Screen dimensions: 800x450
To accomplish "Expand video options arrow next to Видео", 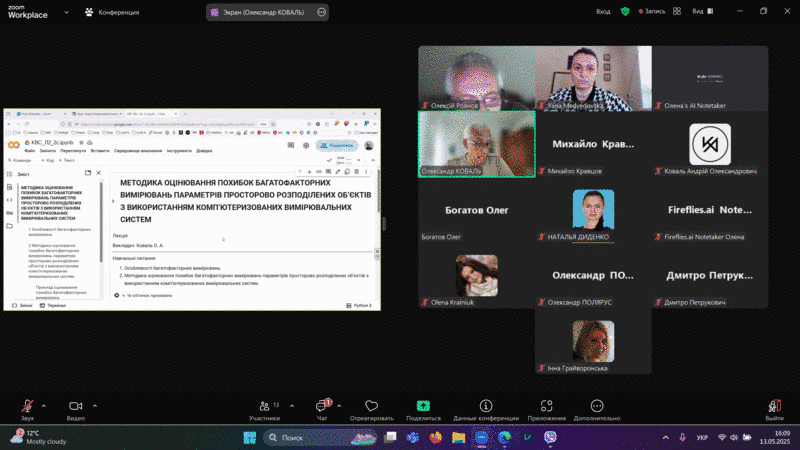I will click(96, 405).
